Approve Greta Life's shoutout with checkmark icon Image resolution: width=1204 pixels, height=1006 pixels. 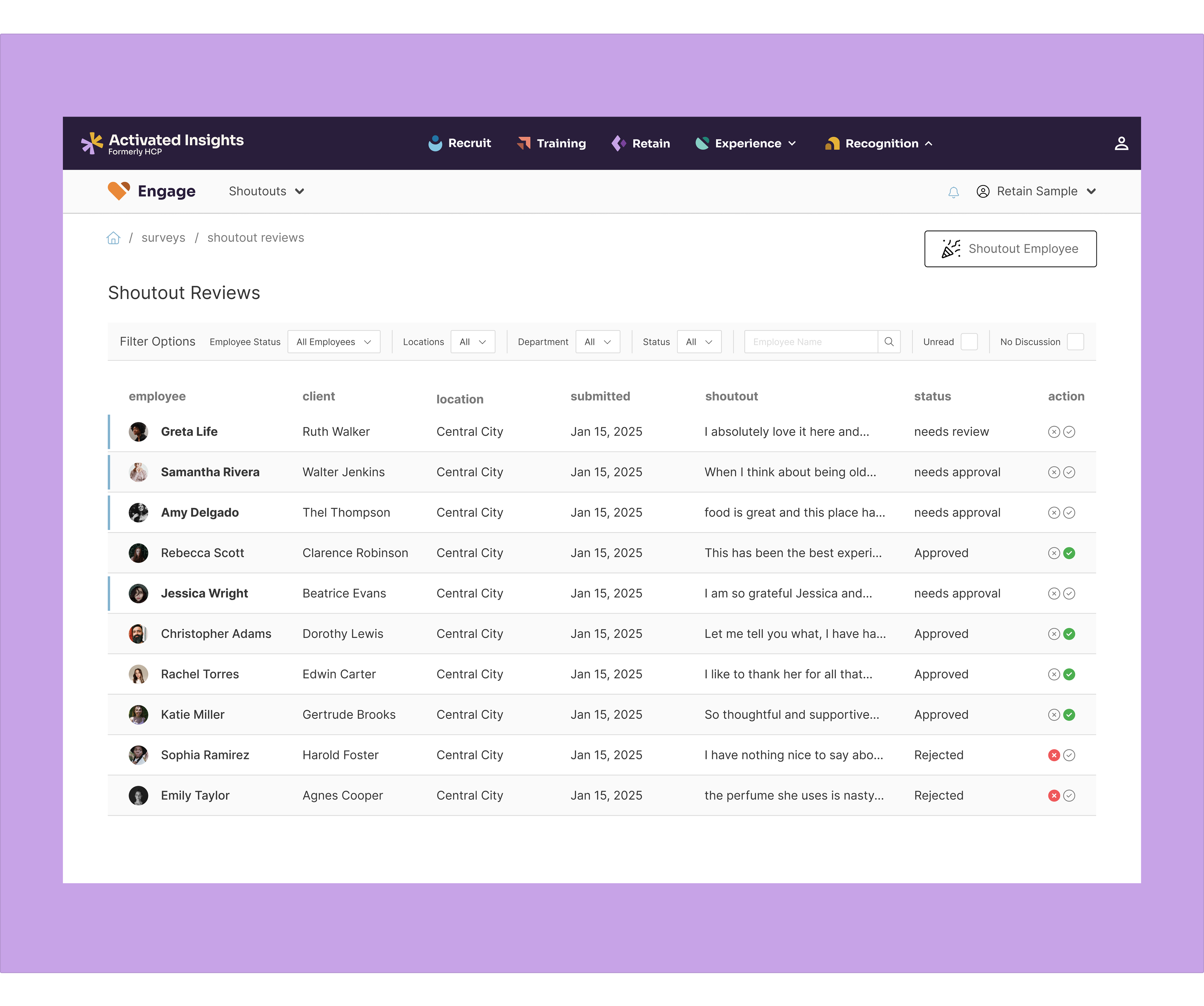[1069, 432]
